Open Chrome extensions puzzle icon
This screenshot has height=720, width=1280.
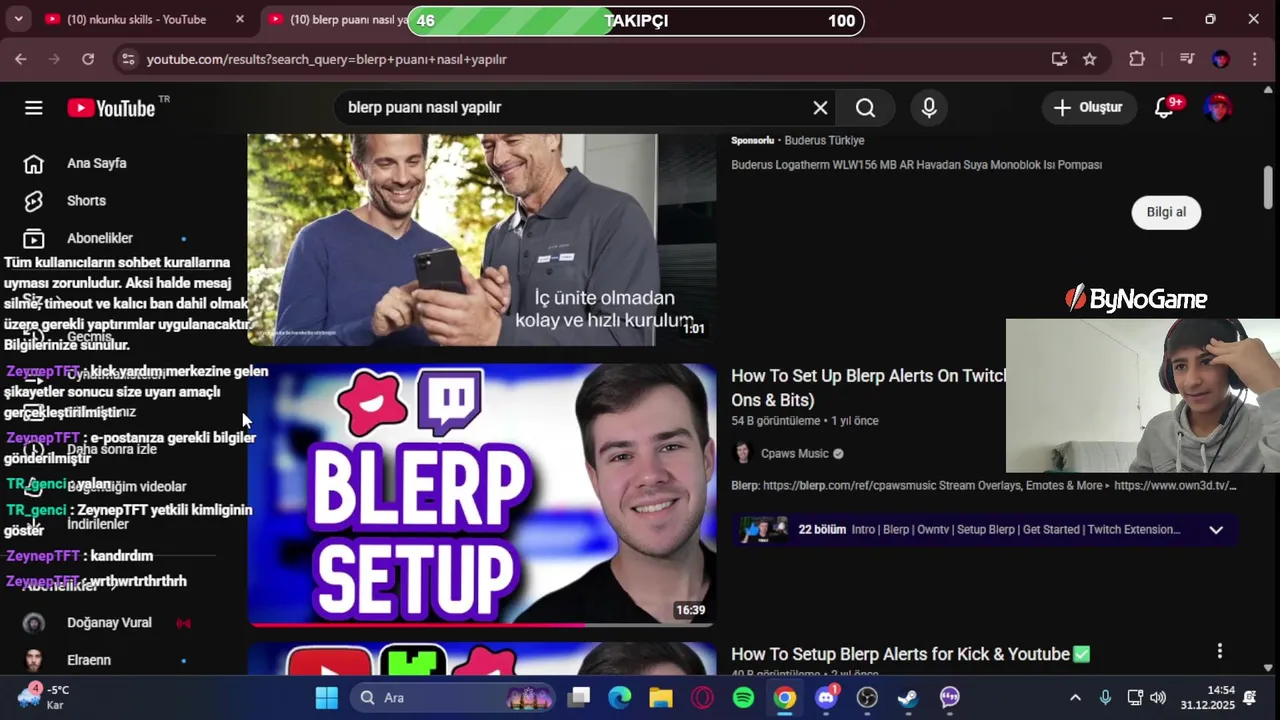[1137, 59]
